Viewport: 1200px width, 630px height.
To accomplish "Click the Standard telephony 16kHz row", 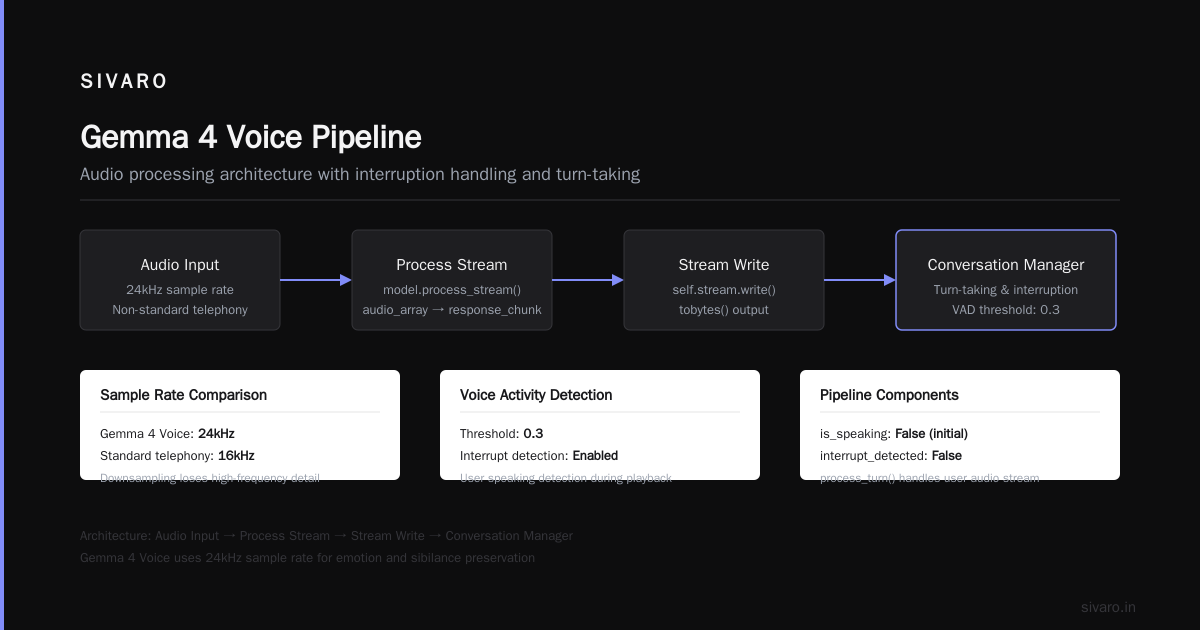I will tap(177, 456).
